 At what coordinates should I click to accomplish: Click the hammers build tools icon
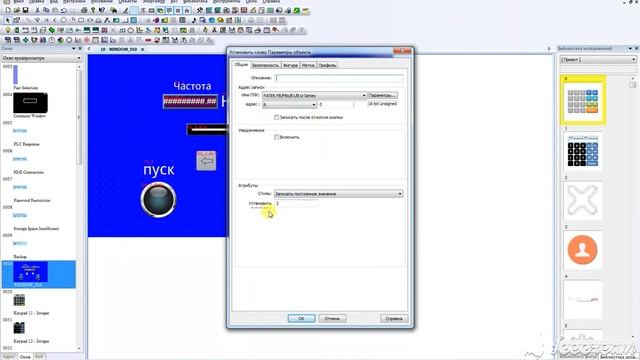[200, 10]
